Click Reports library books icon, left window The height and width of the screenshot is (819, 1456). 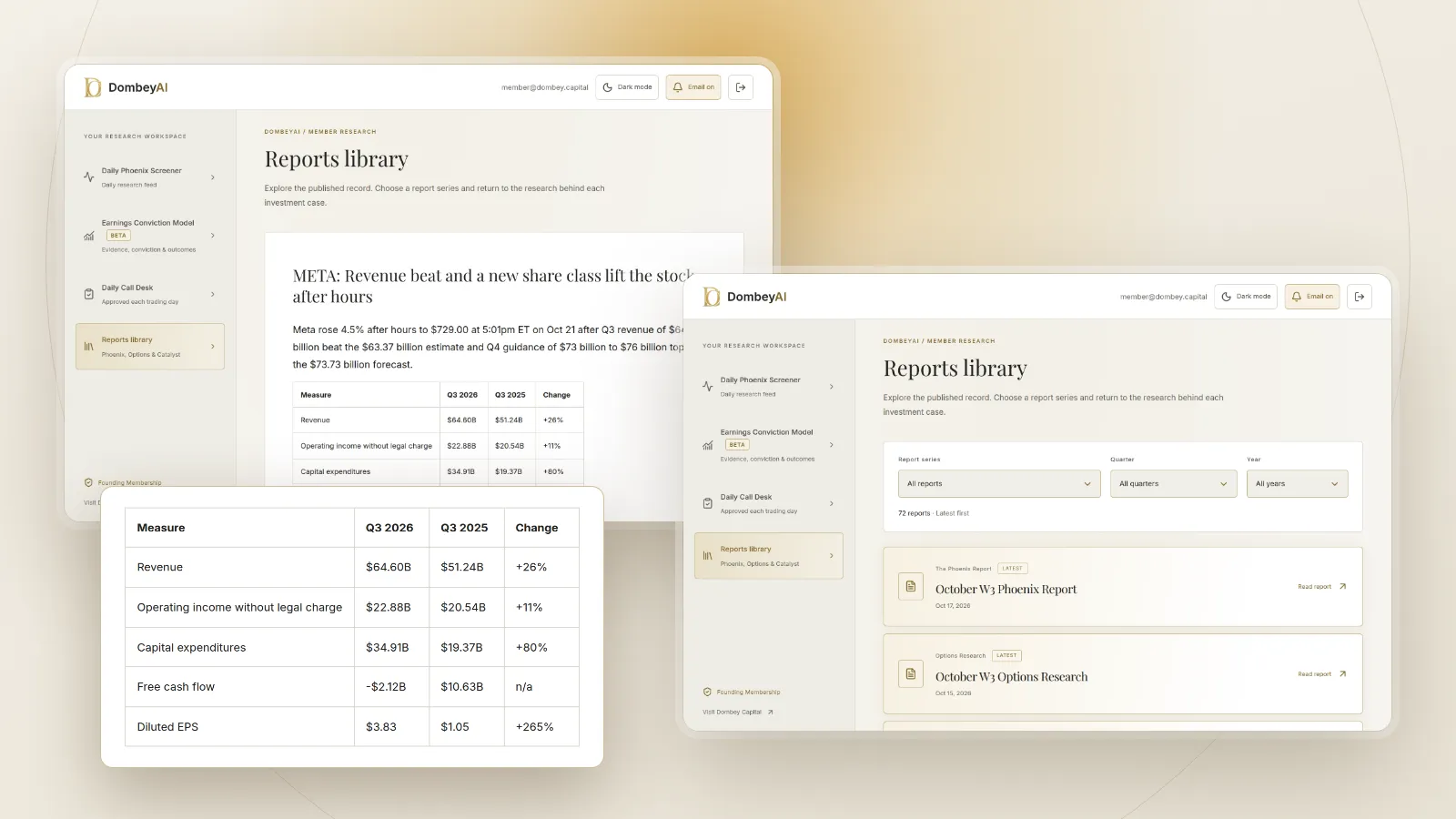[89, 347]
